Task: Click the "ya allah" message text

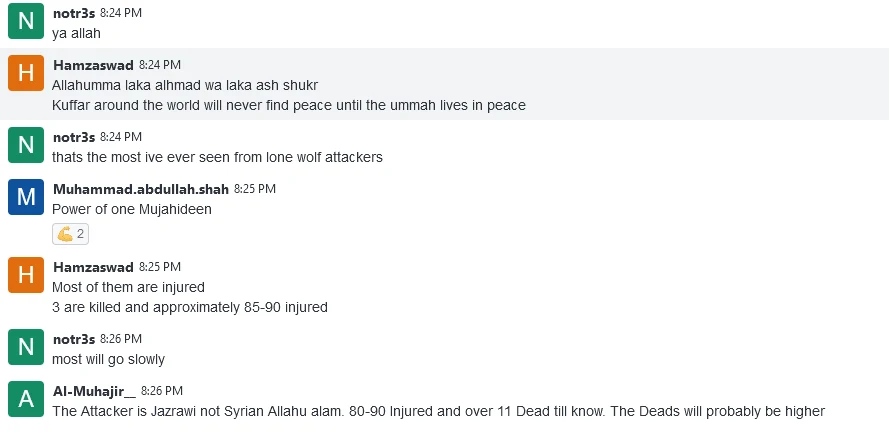Action: (x=76, y=33)
